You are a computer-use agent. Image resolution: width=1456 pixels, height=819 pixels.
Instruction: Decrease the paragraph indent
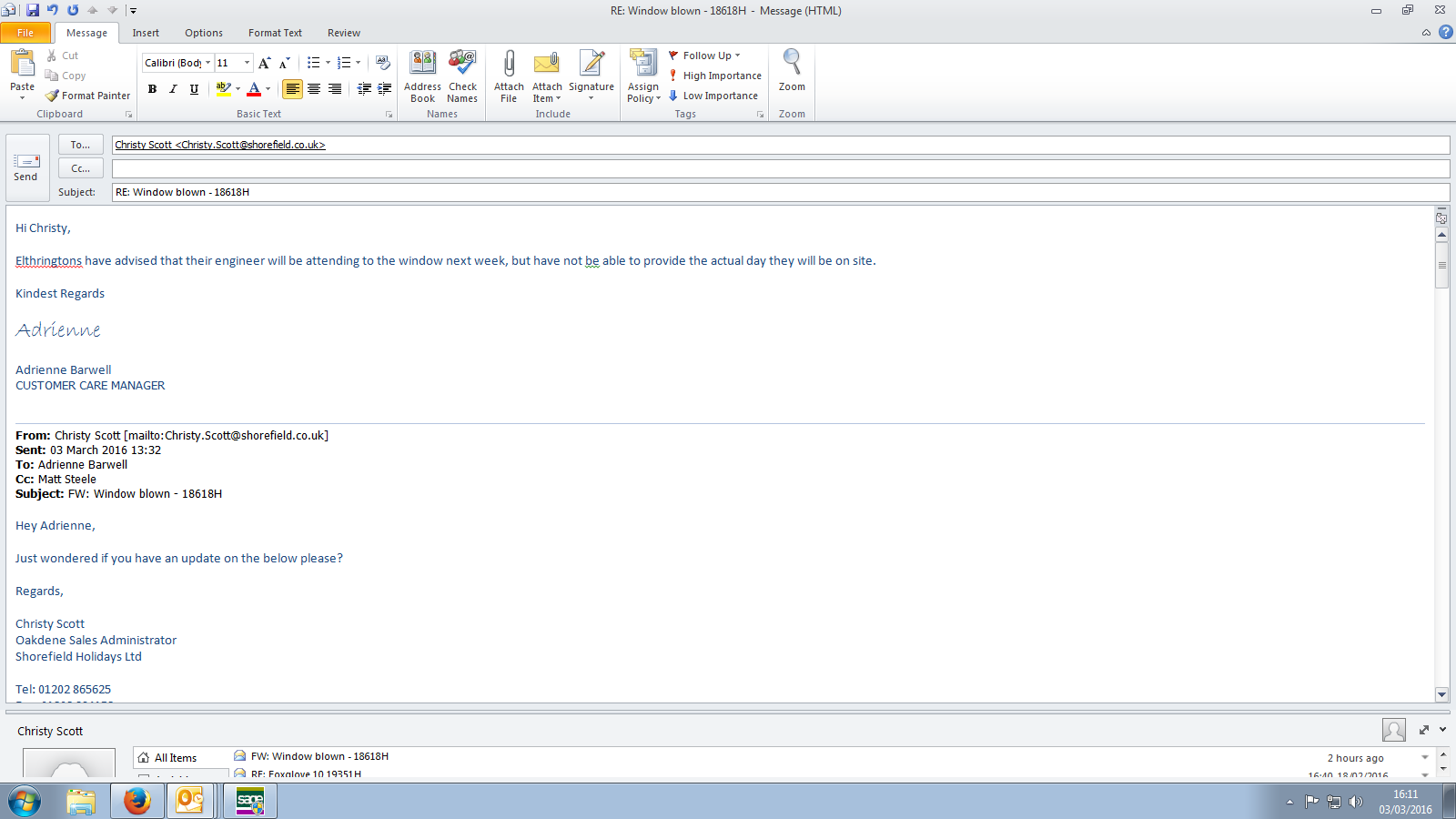tap(364, 88)
